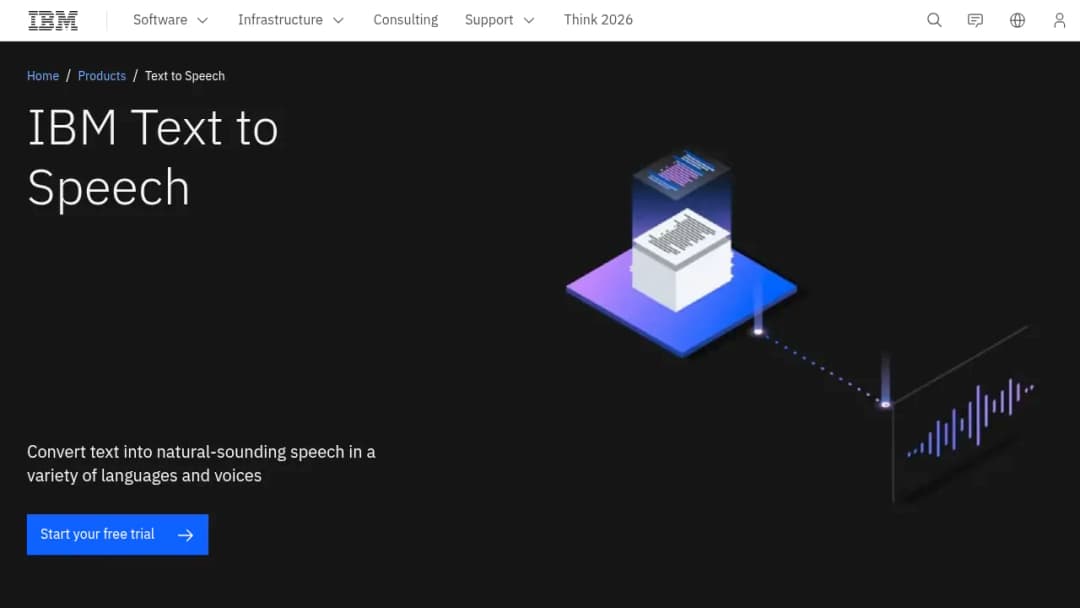Open the chat message icon
This screenshot has height=608, width=1080.
pyautogui.click(x=975, y=20)
